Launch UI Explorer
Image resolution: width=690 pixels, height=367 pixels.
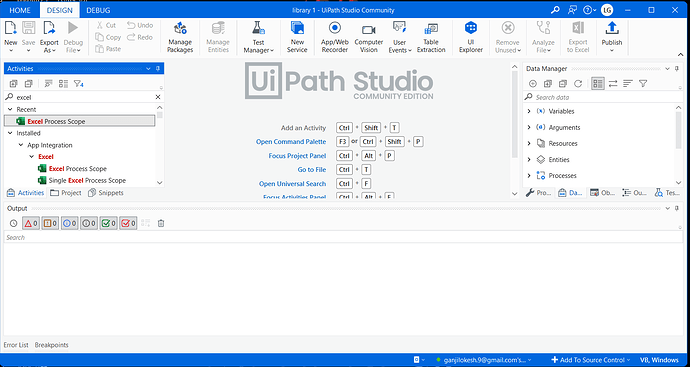tap(471, 37)
